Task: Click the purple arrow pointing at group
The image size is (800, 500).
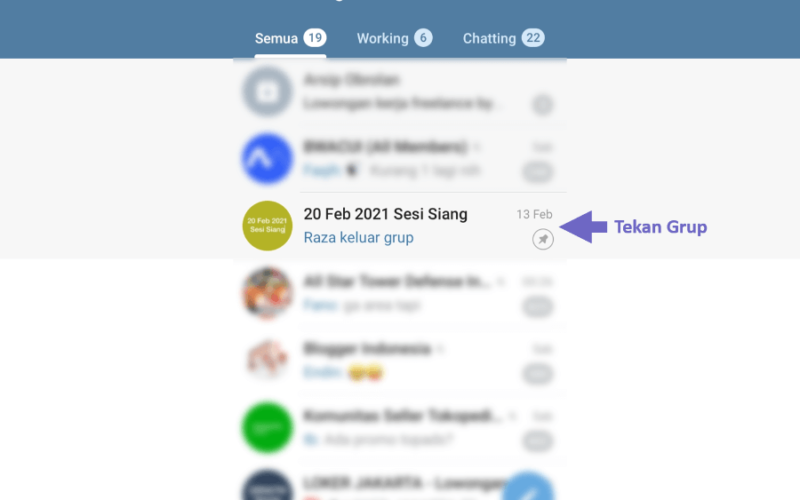Action: click(x=584, y=227)
